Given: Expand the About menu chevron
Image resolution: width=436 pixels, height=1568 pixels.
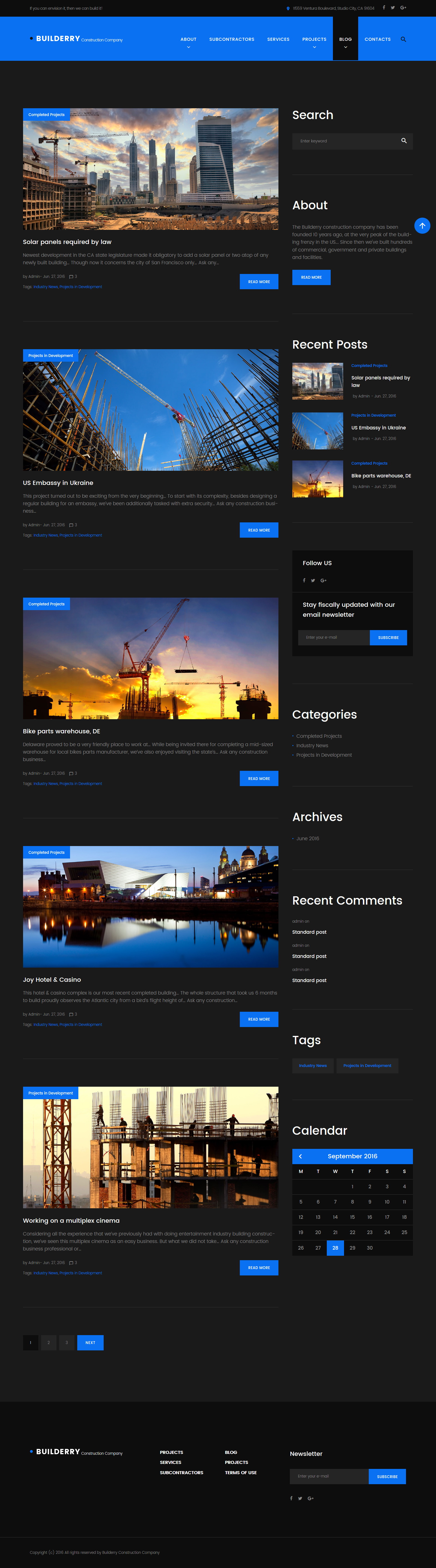Looking at the screenshot, I should coord(188,47).
